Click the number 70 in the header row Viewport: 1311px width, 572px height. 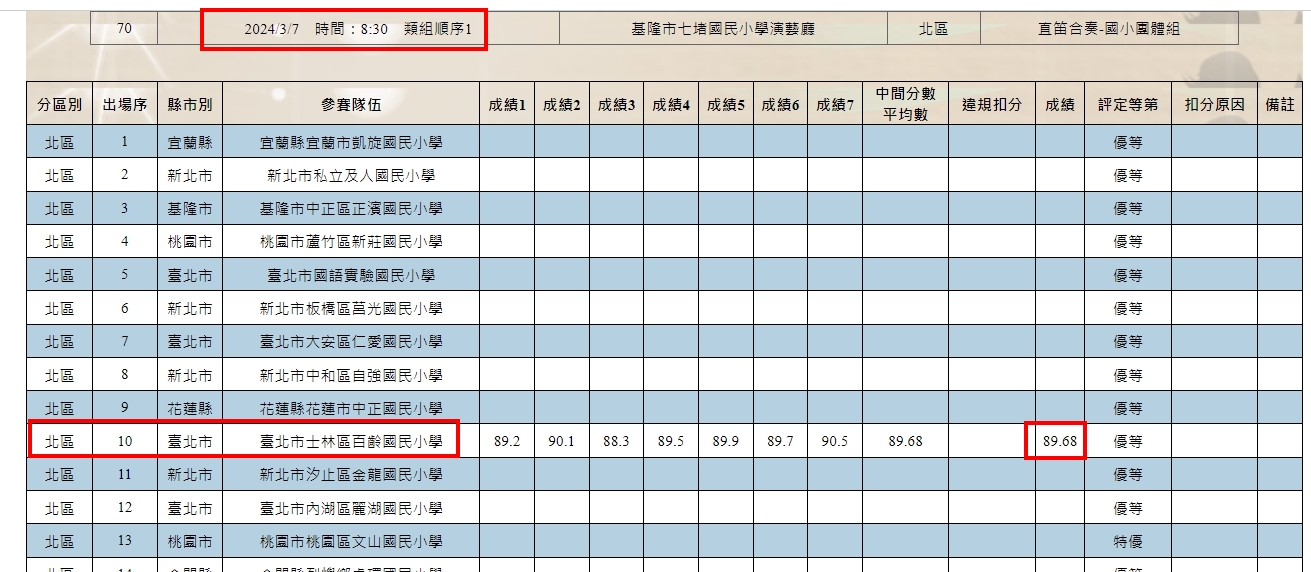pos(124,29)
